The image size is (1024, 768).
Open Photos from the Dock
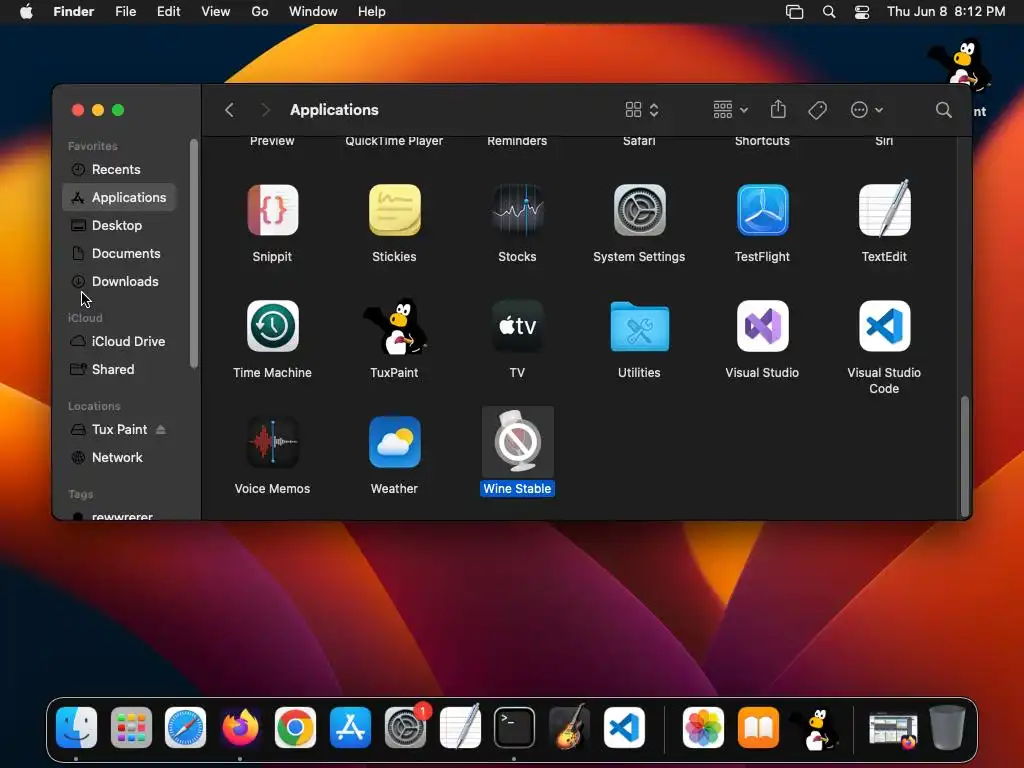pyautogui.click(x=703, y=728)
